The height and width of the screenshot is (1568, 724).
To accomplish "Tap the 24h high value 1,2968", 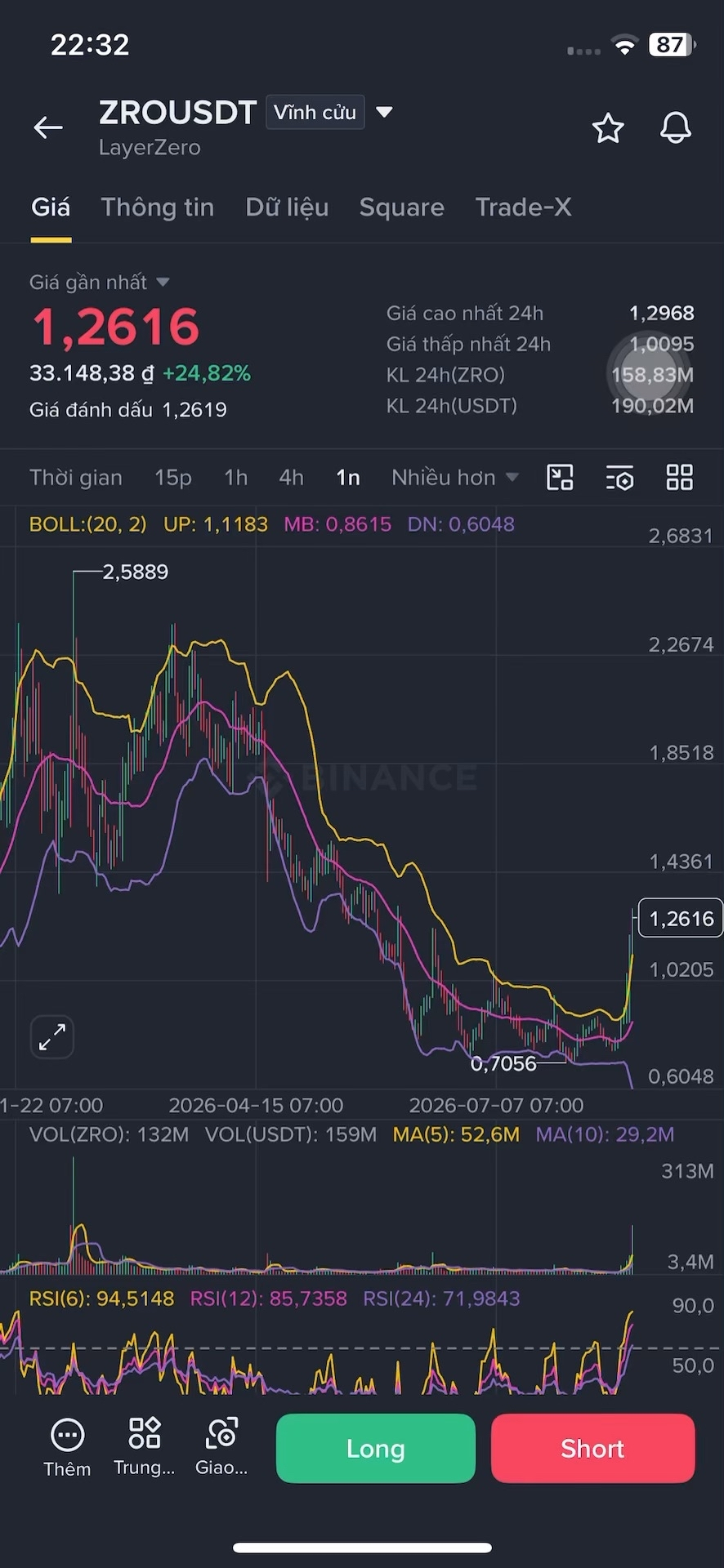I will tap(662, 314).
